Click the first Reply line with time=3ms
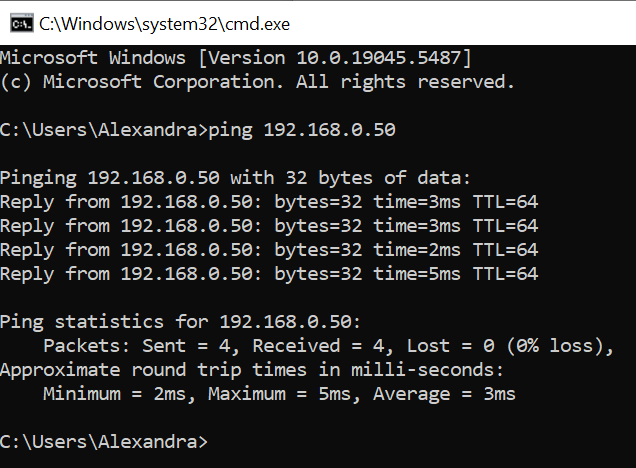This screenshot has height=468, width=636. (x=269, y=202)
